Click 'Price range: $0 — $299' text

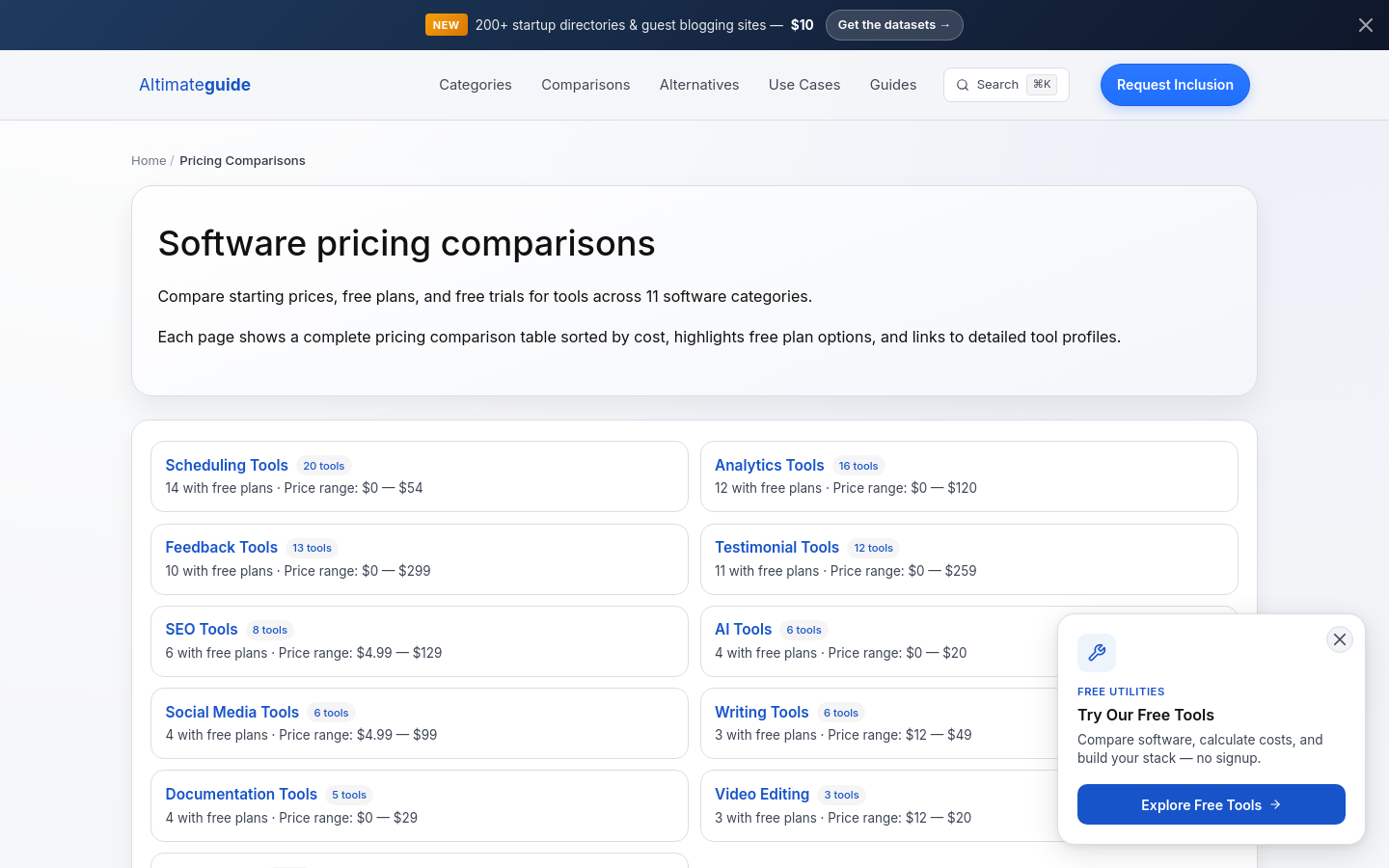click(357, 571)
